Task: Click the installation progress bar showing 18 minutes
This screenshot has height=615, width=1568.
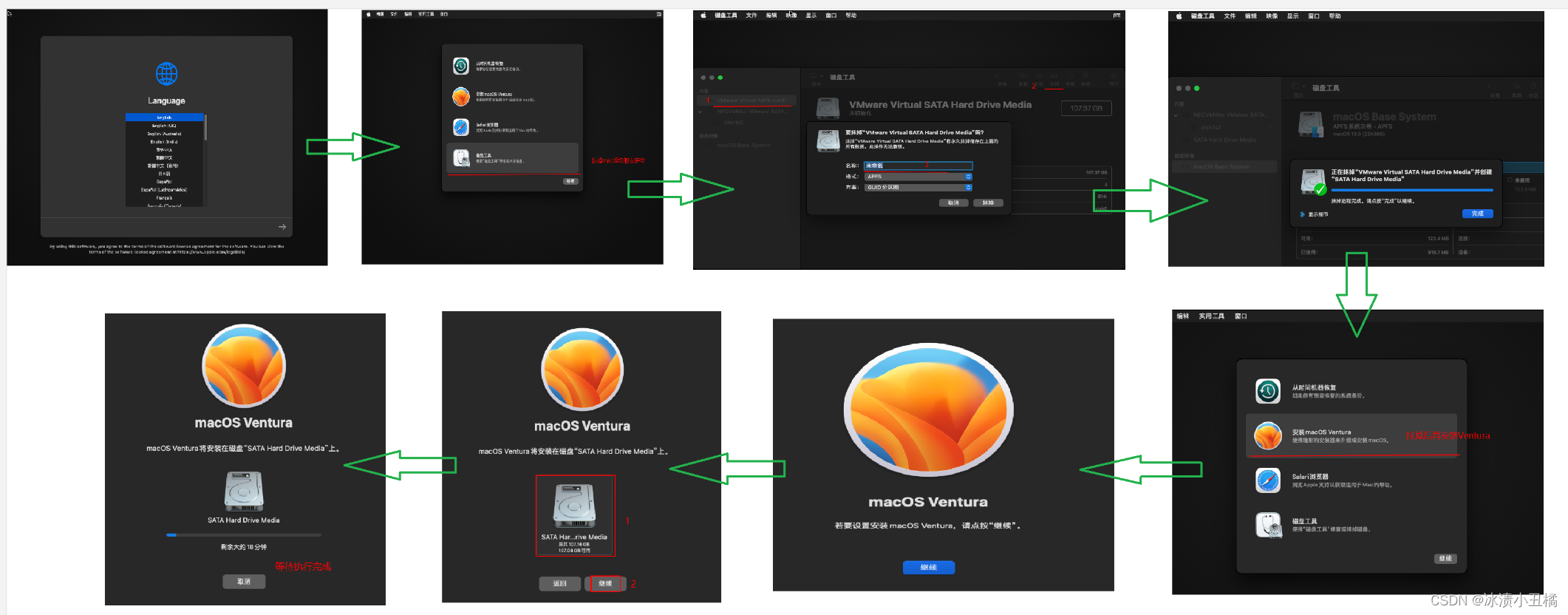Action: (244, 534)
